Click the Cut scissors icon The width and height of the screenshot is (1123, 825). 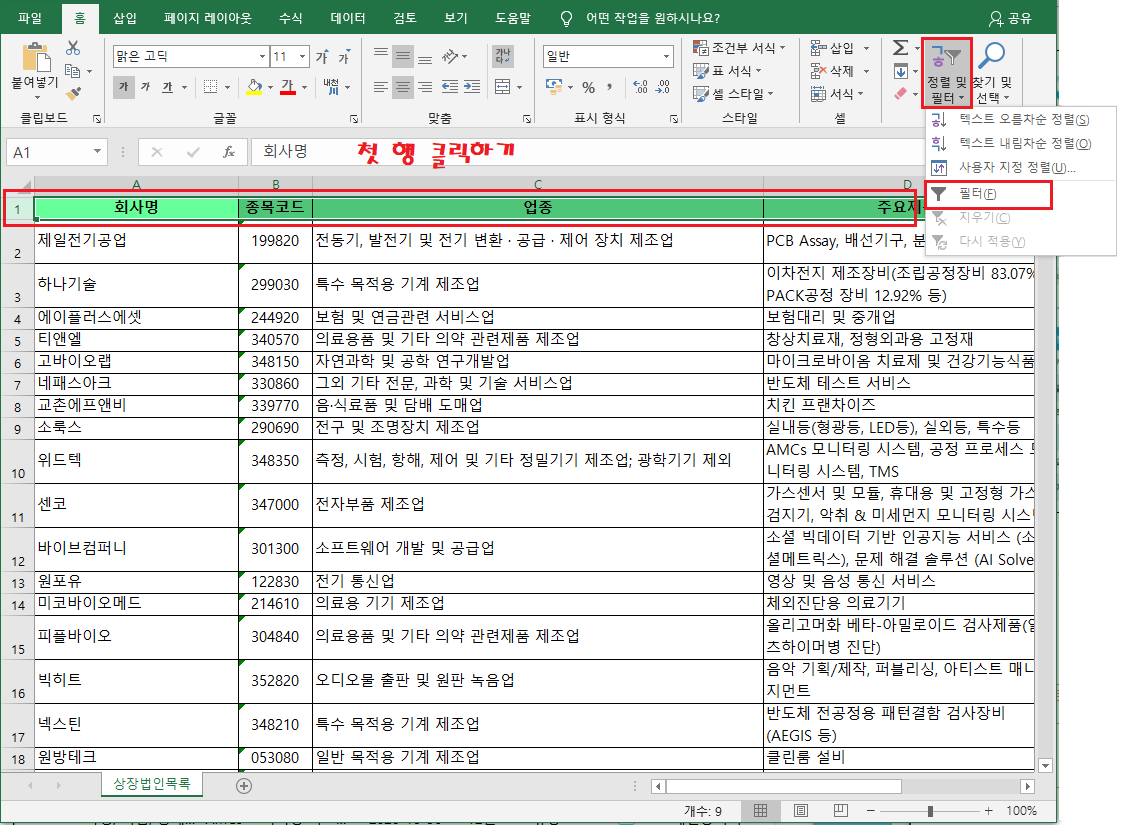[x=73, y=48]
